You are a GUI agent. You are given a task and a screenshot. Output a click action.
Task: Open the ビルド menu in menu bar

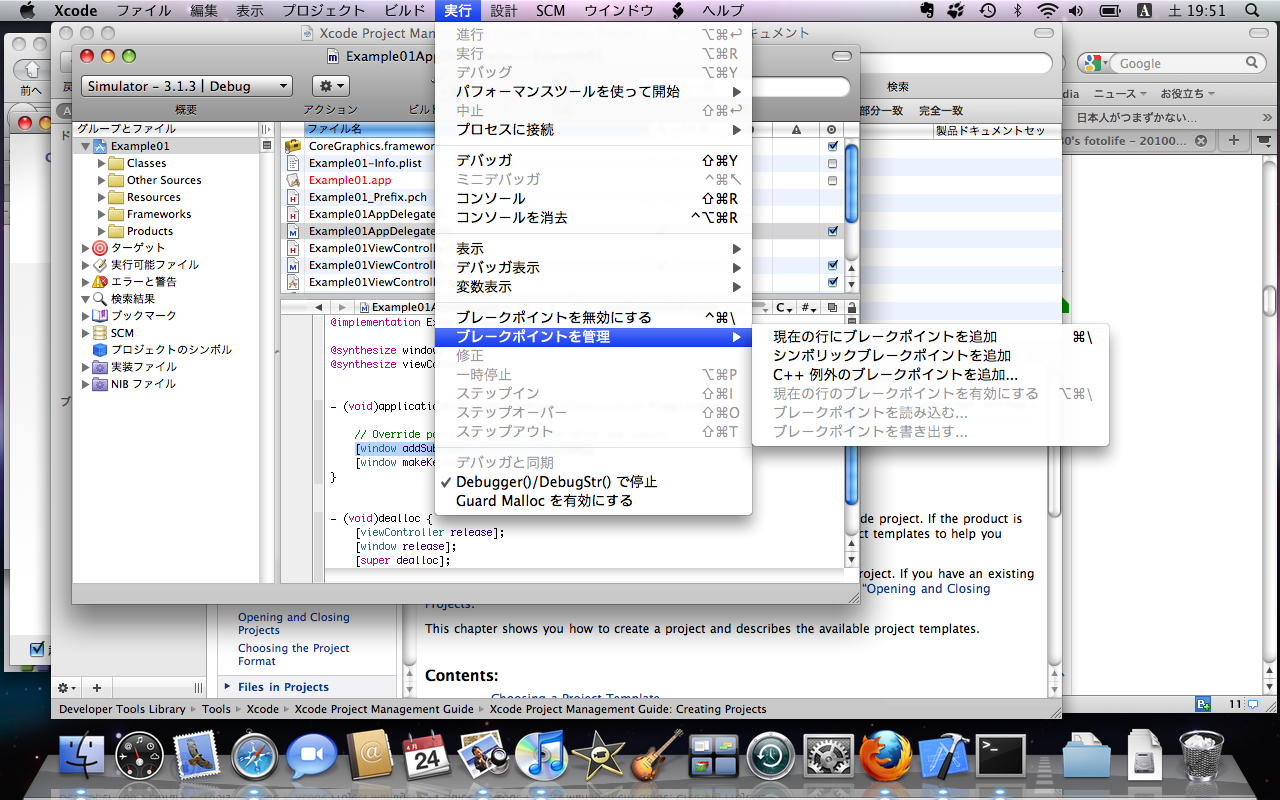click(x=405, y=11)
